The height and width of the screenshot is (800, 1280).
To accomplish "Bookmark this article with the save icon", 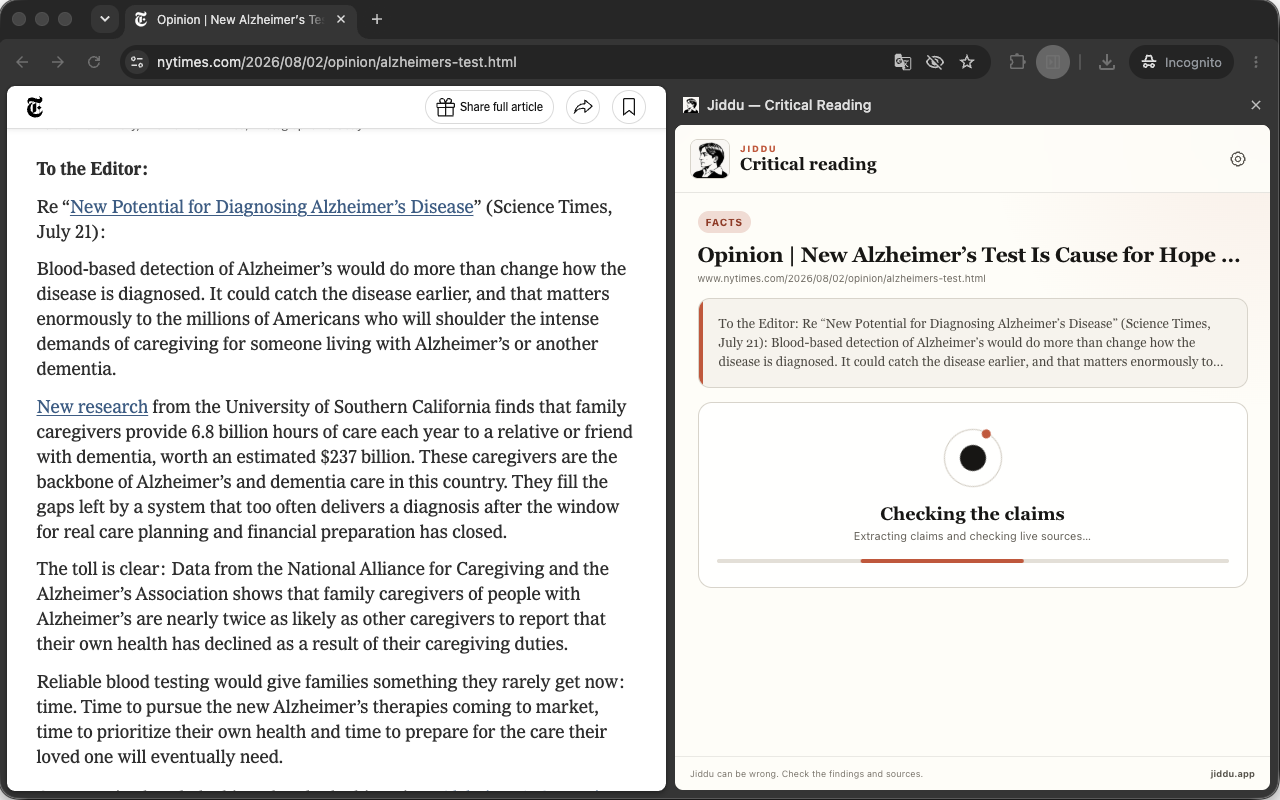I will pos(629,107).
